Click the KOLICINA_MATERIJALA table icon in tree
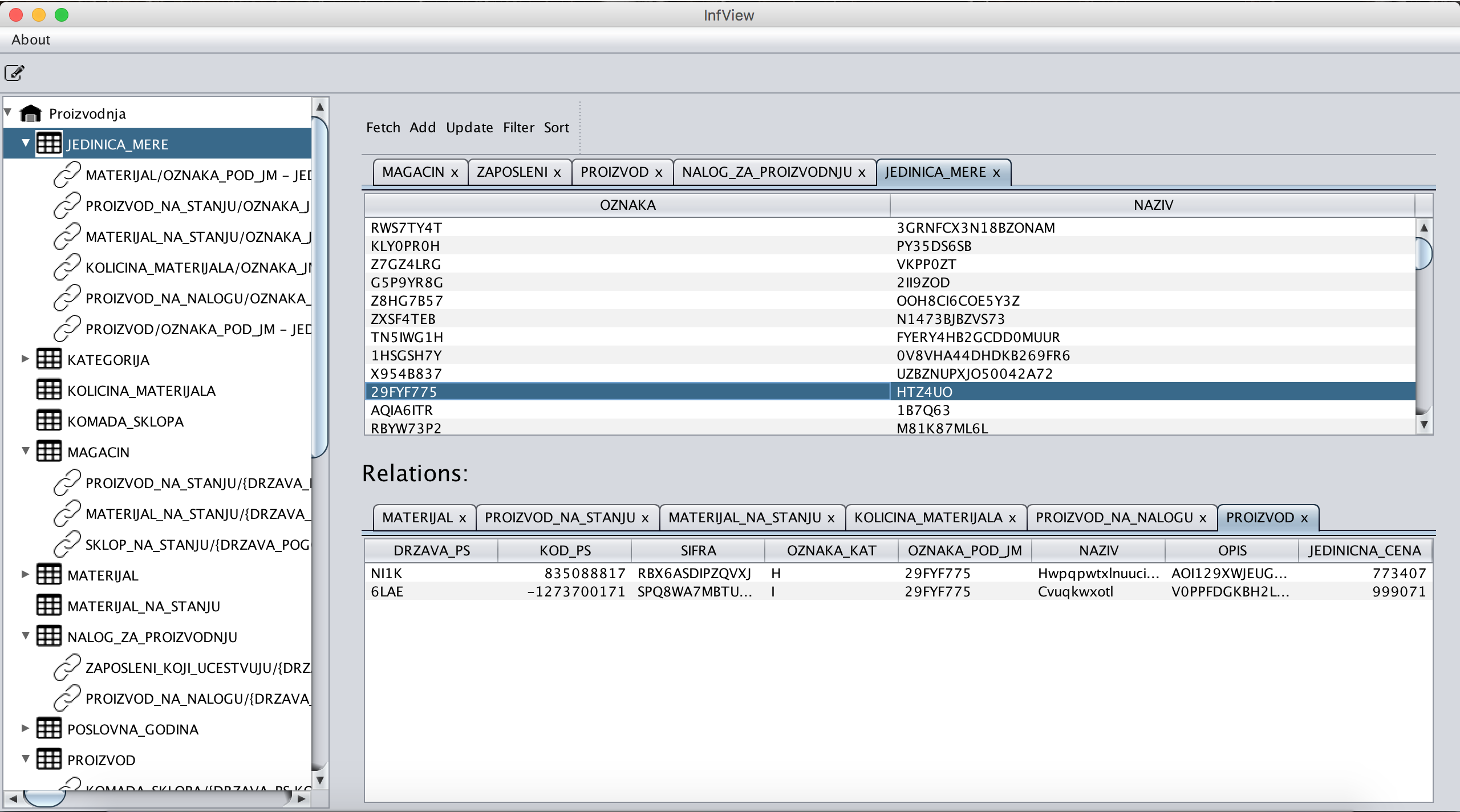 click(x=48, y=390)
